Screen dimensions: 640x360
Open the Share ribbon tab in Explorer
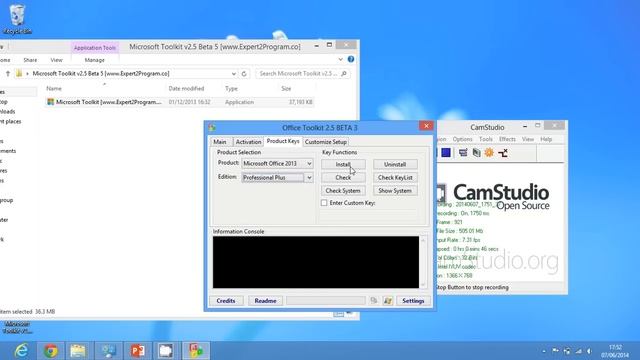coord(30,60)
